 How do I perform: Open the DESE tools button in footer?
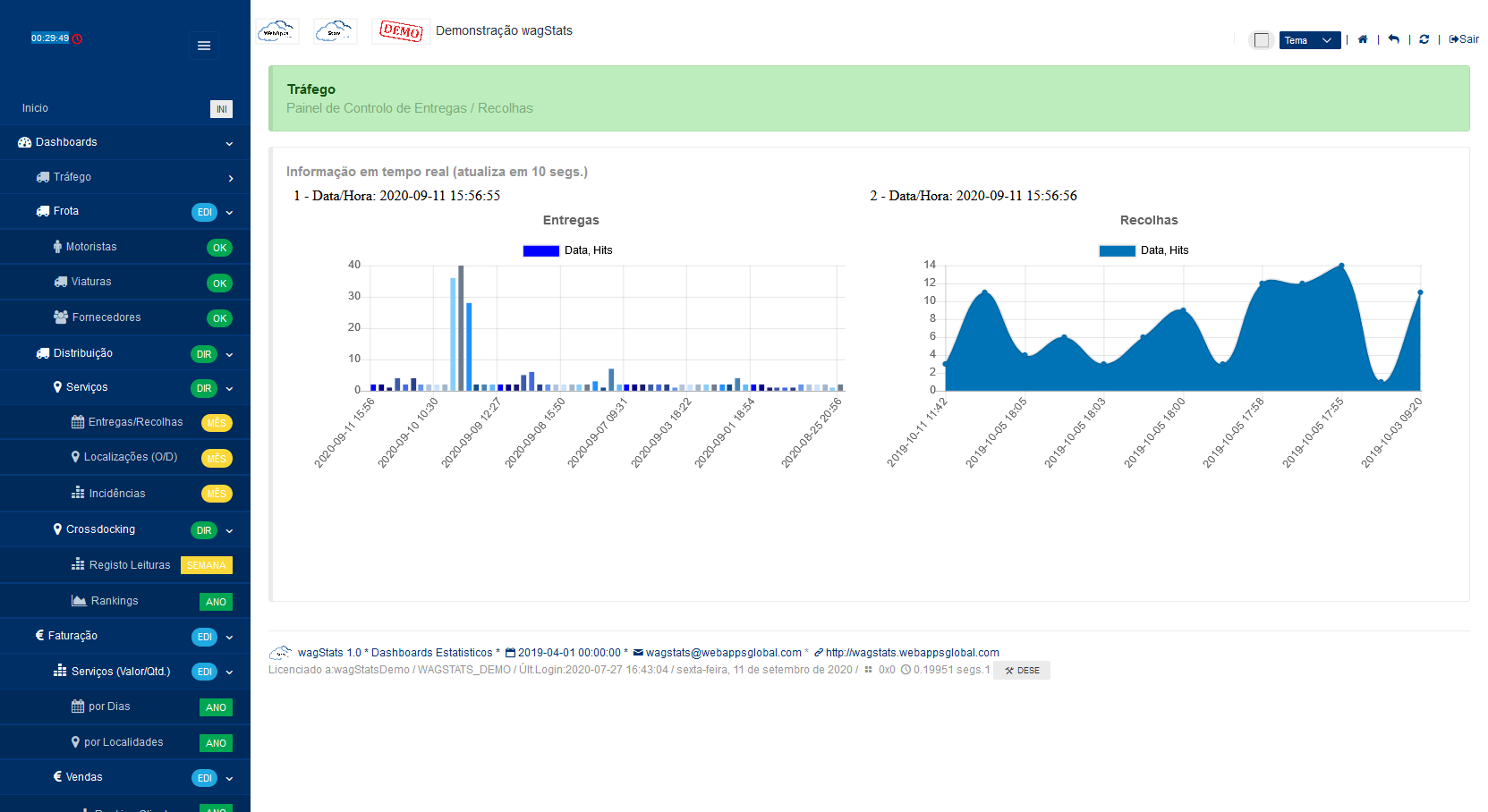point(1022,670)
